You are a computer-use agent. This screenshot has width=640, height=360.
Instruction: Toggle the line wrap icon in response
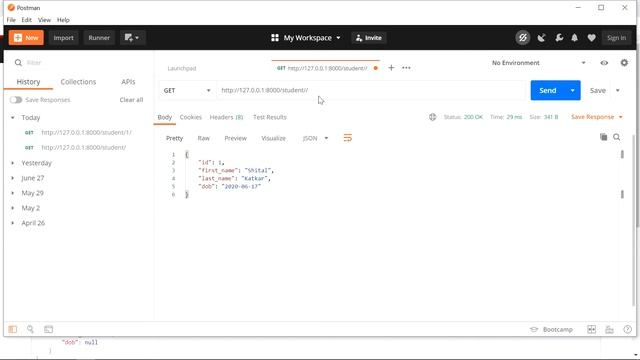347,138
